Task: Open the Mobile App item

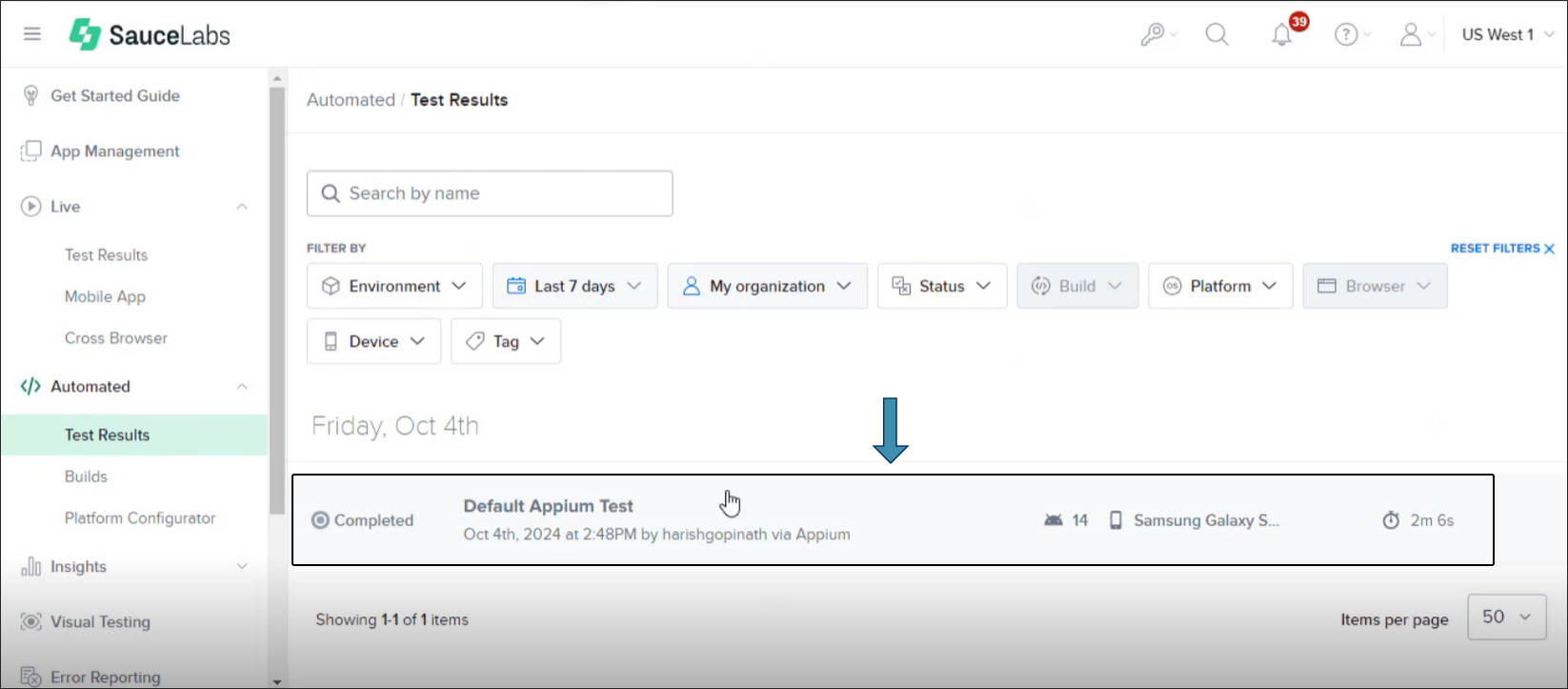Action: pyautogui.click(x=105, y=296)
